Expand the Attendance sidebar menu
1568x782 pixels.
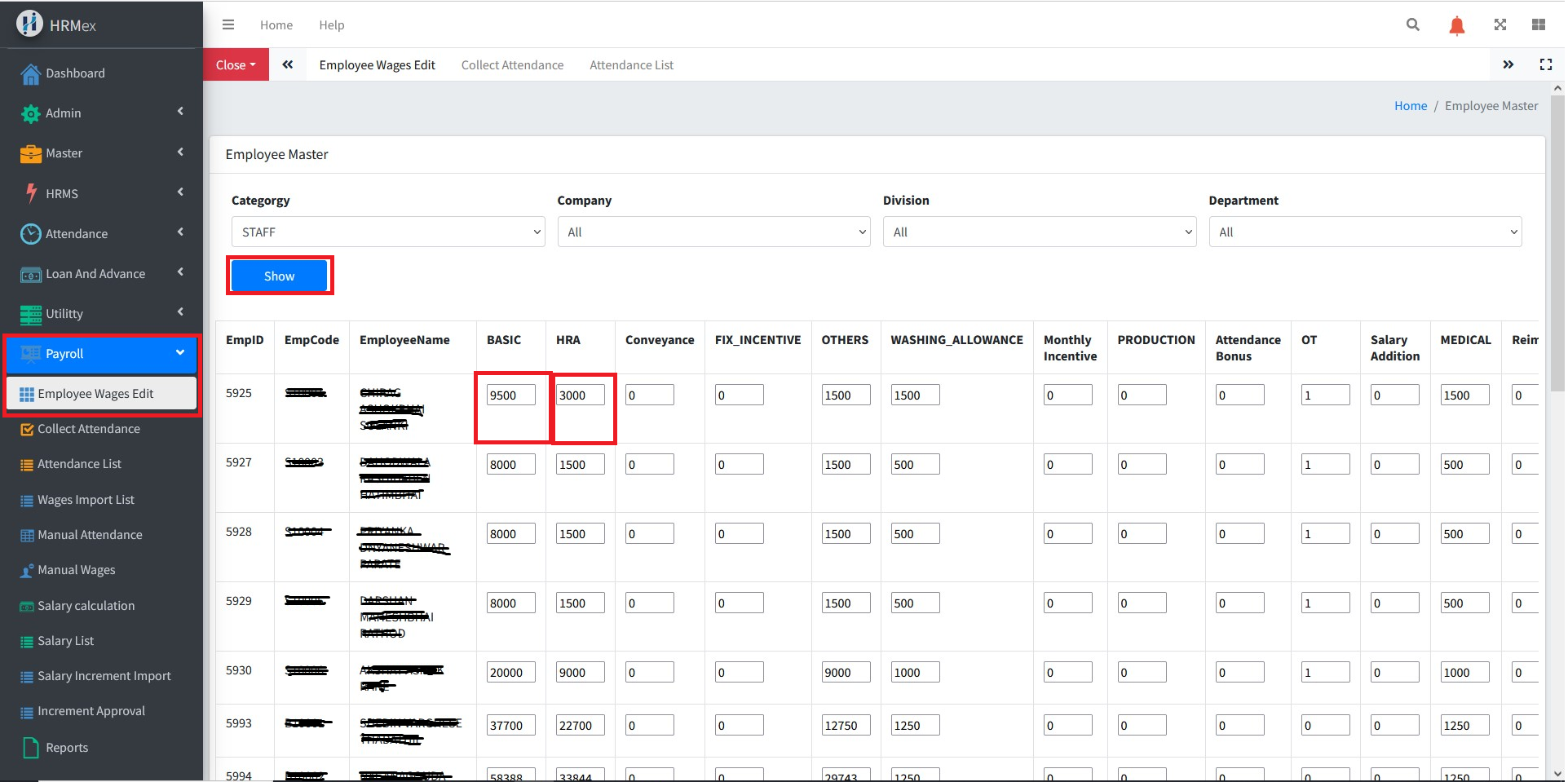coord(101,234)
